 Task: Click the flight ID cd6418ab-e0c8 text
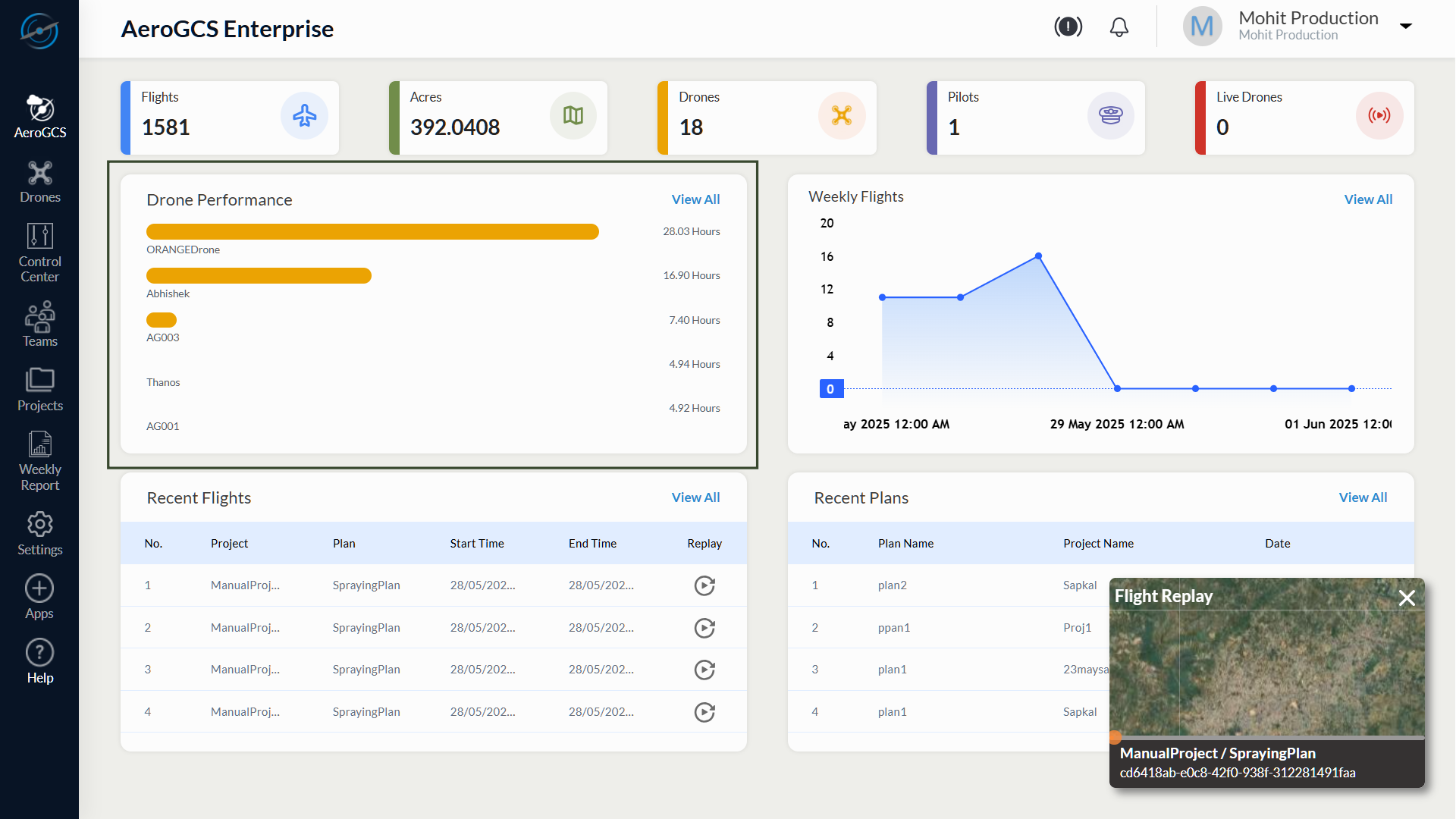pos(1237,773)
